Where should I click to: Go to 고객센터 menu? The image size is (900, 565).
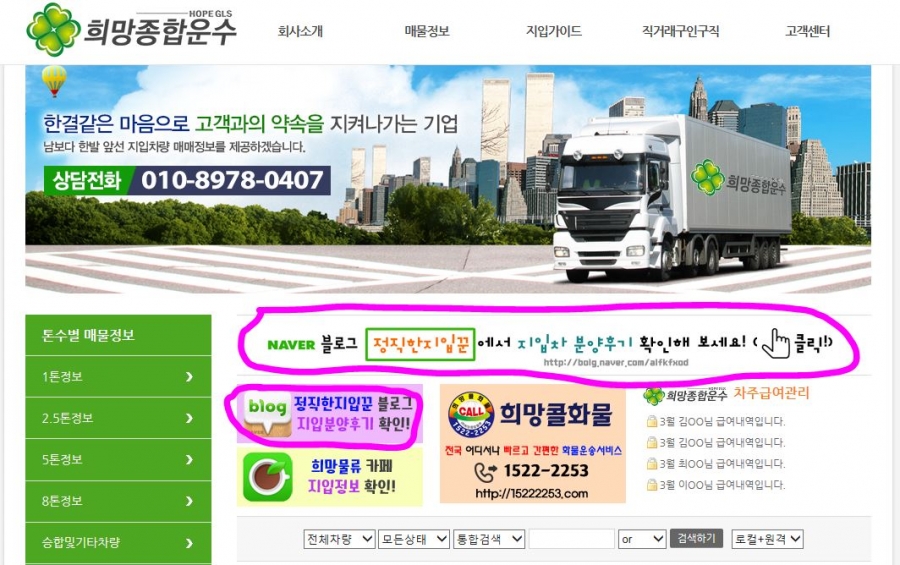tap(807, 31)
